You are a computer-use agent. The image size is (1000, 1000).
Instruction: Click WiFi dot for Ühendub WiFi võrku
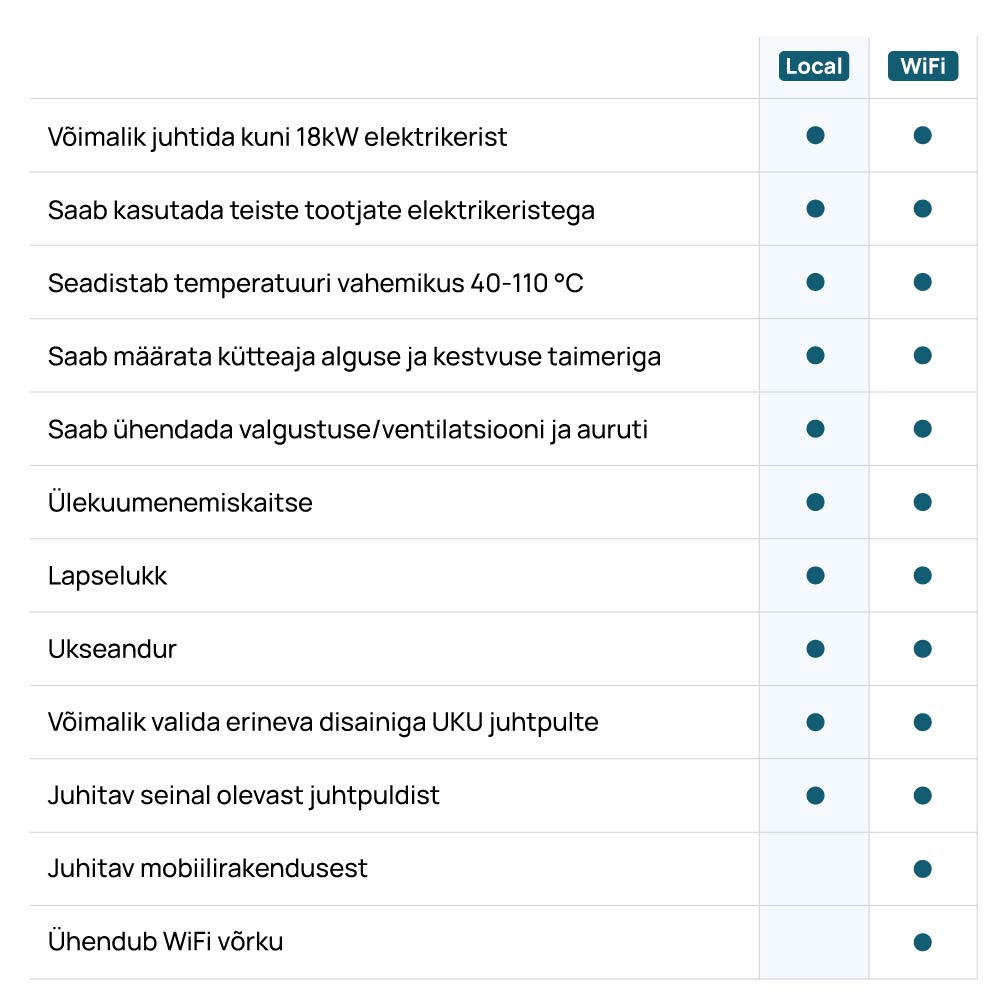coord(923,942)
